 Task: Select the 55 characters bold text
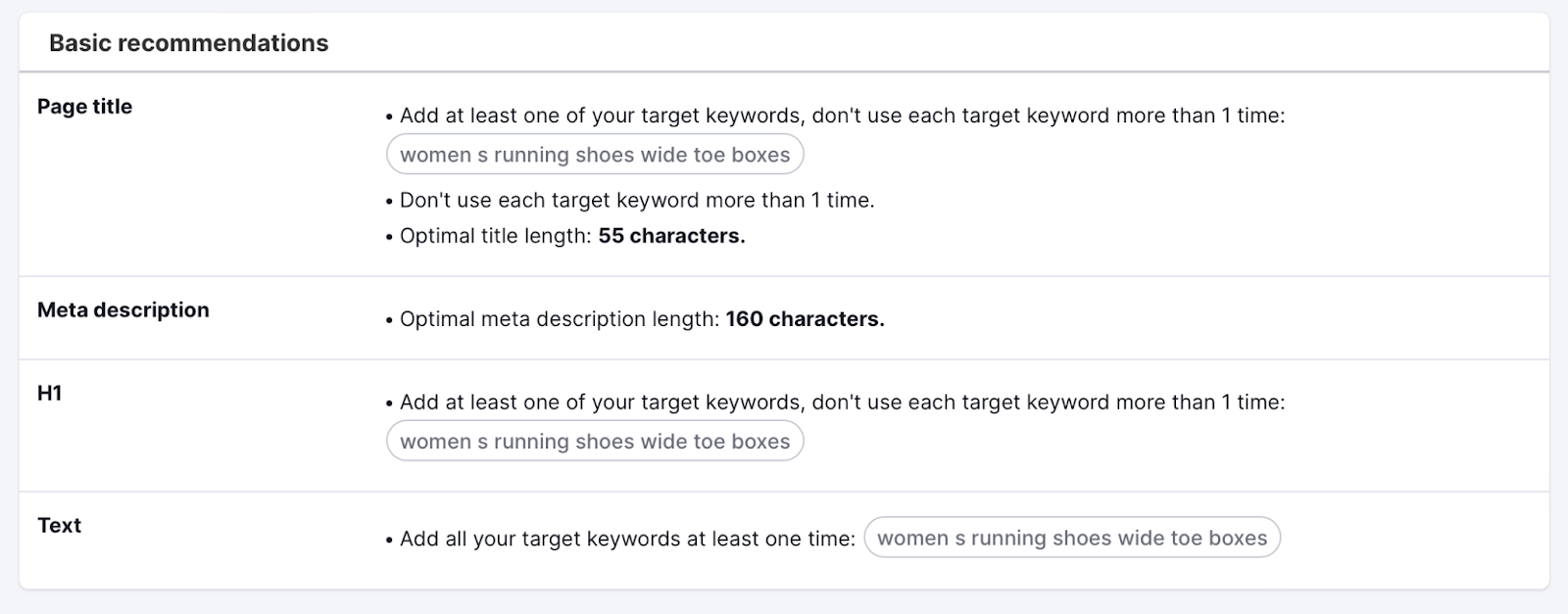[x=672, y=235]
